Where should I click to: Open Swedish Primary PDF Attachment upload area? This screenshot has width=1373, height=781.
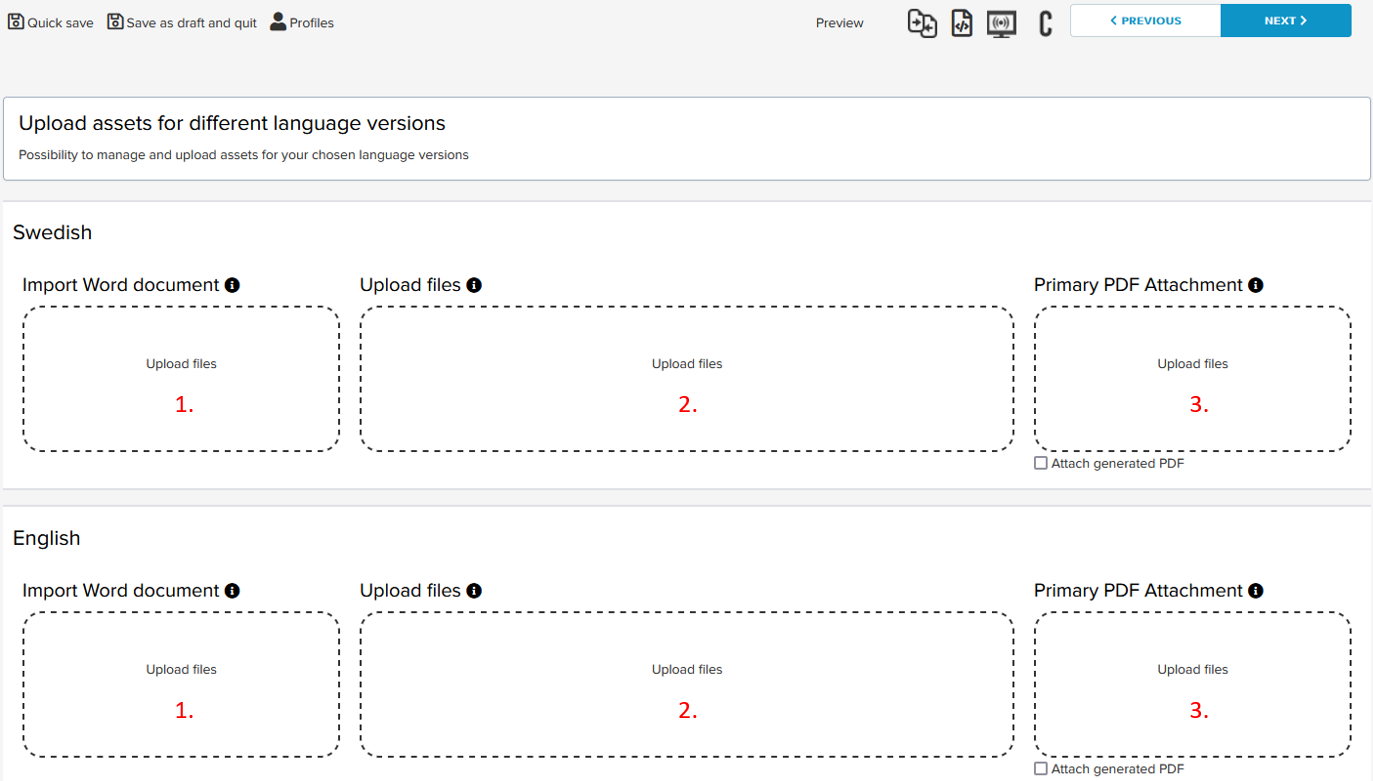(x=1193, y=379)
